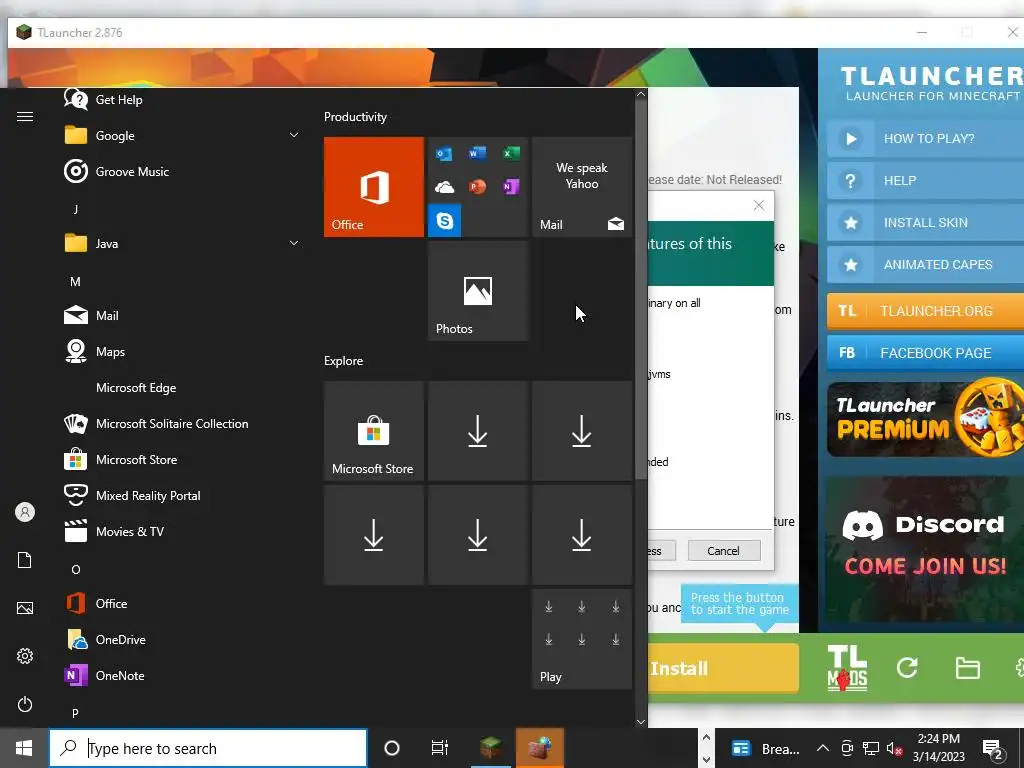
Task: Open HELP button in TLauncher
Action: 925,180
